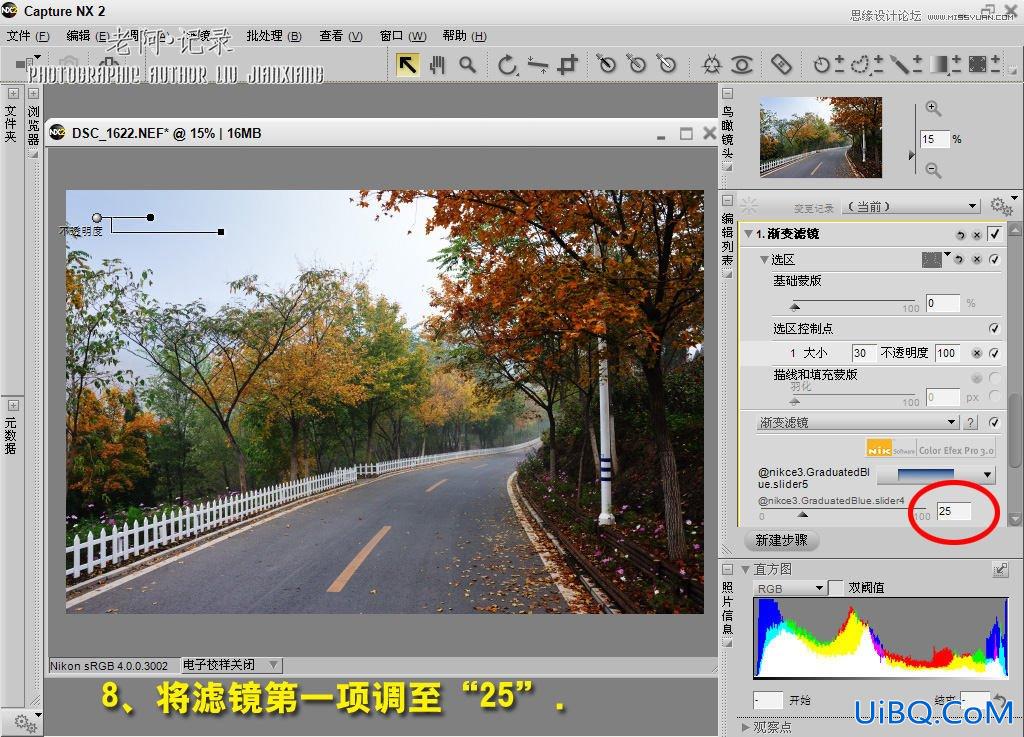Image resolution: width=1024 pixels, height=737 pixels.
Task: Collapse the 选区 section triangle
Action: pos(763,260)
